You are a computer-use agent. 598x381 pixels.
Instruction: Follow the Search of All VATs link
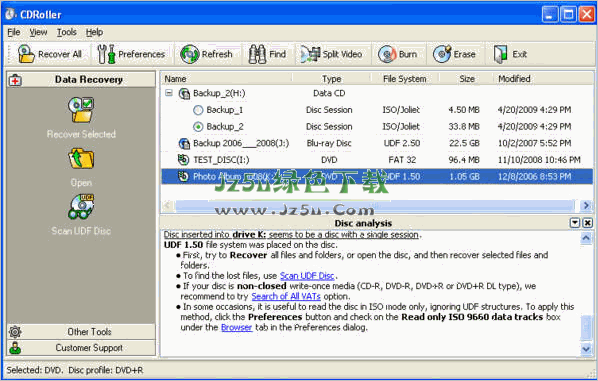tap(286, 296)
